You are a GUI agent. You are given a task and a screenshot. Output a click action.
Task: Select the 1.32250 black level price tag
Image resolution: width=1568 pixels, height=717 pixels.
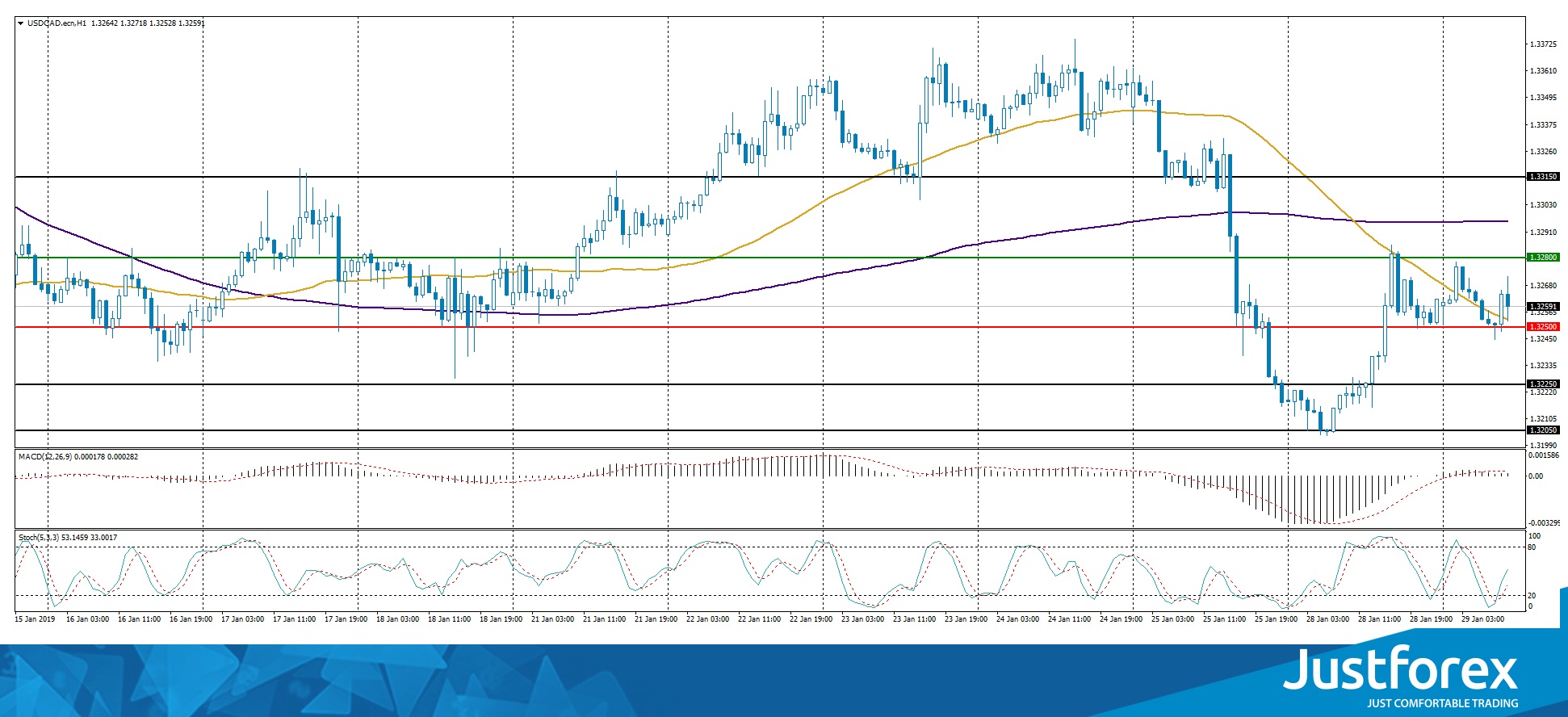(1543, 384)
